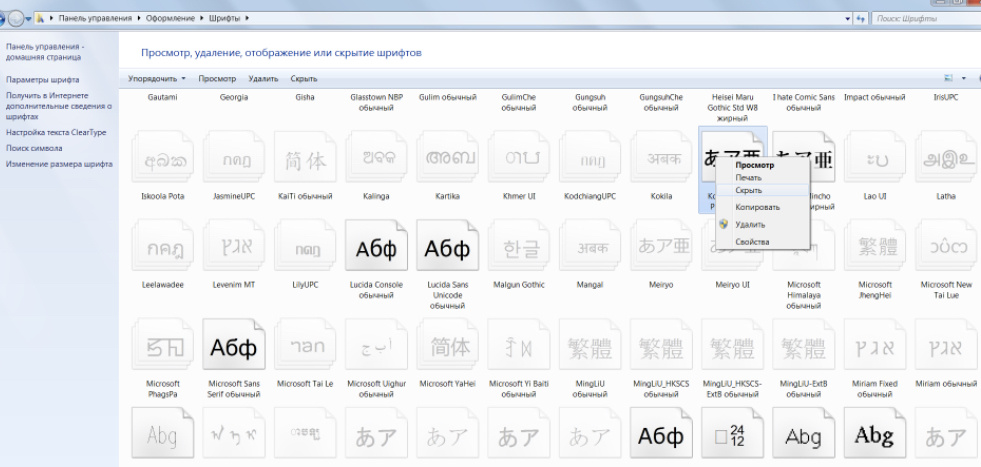Open the Упорядочить dropdown menu
This screenshot has width=981, height=467.
157,79
